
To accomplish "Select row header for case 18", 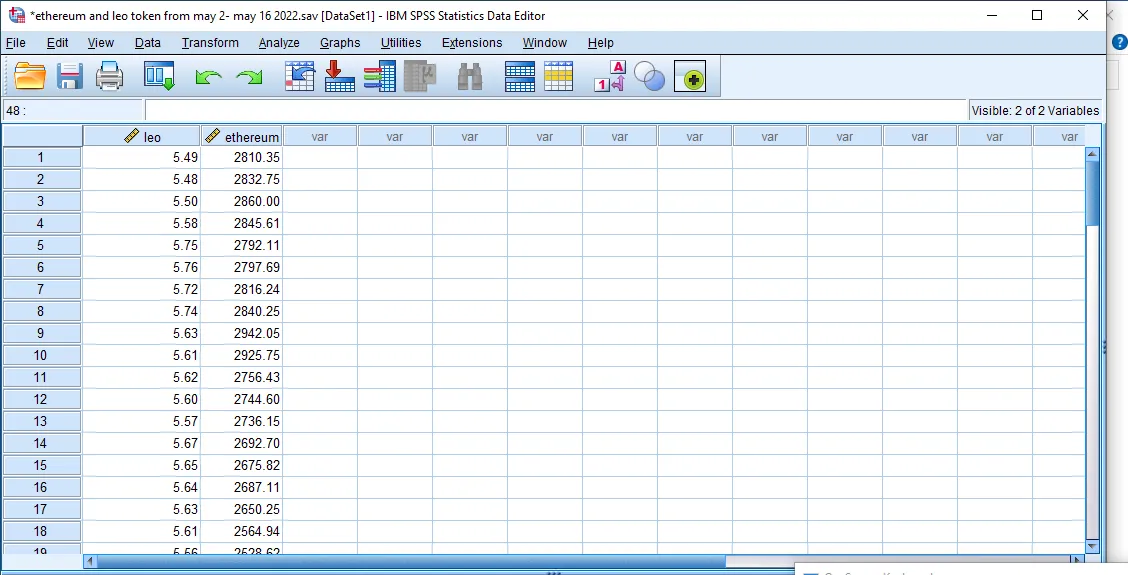I will [41, 531].
